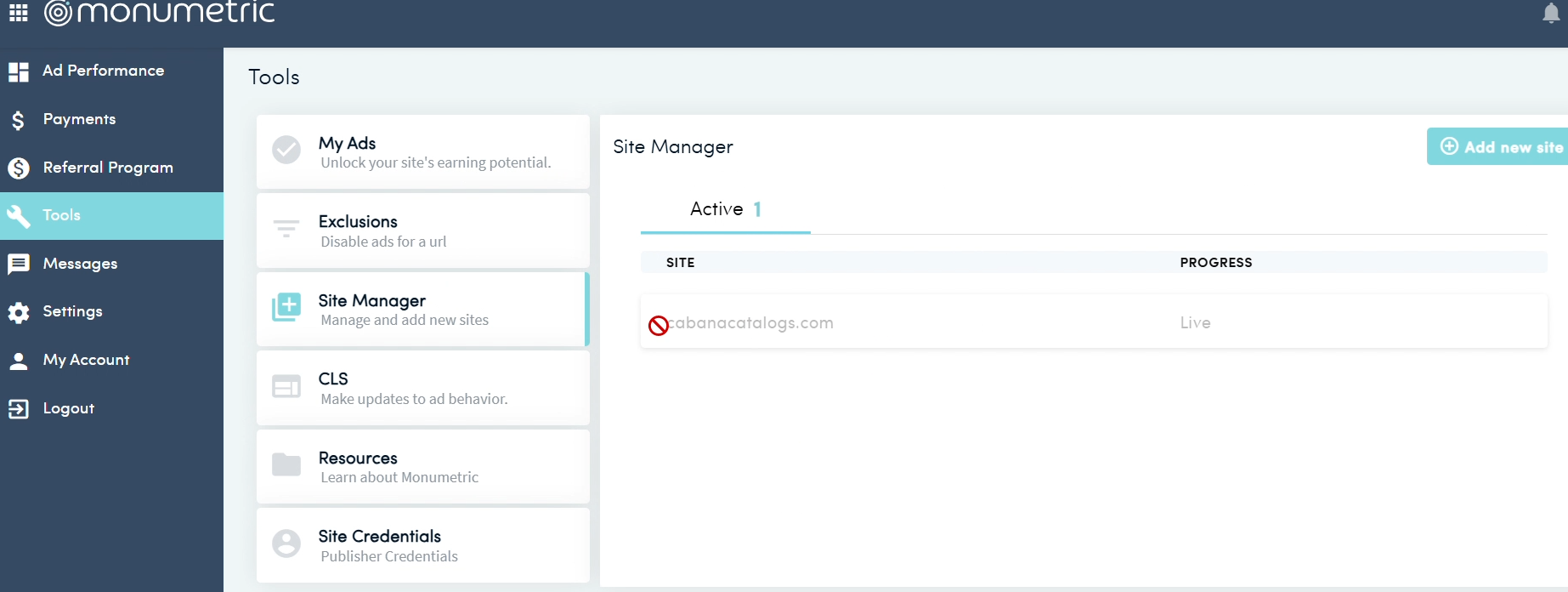Go to Payments page
This screenshot has height=592, width=1568.
[x=111, y=119]
